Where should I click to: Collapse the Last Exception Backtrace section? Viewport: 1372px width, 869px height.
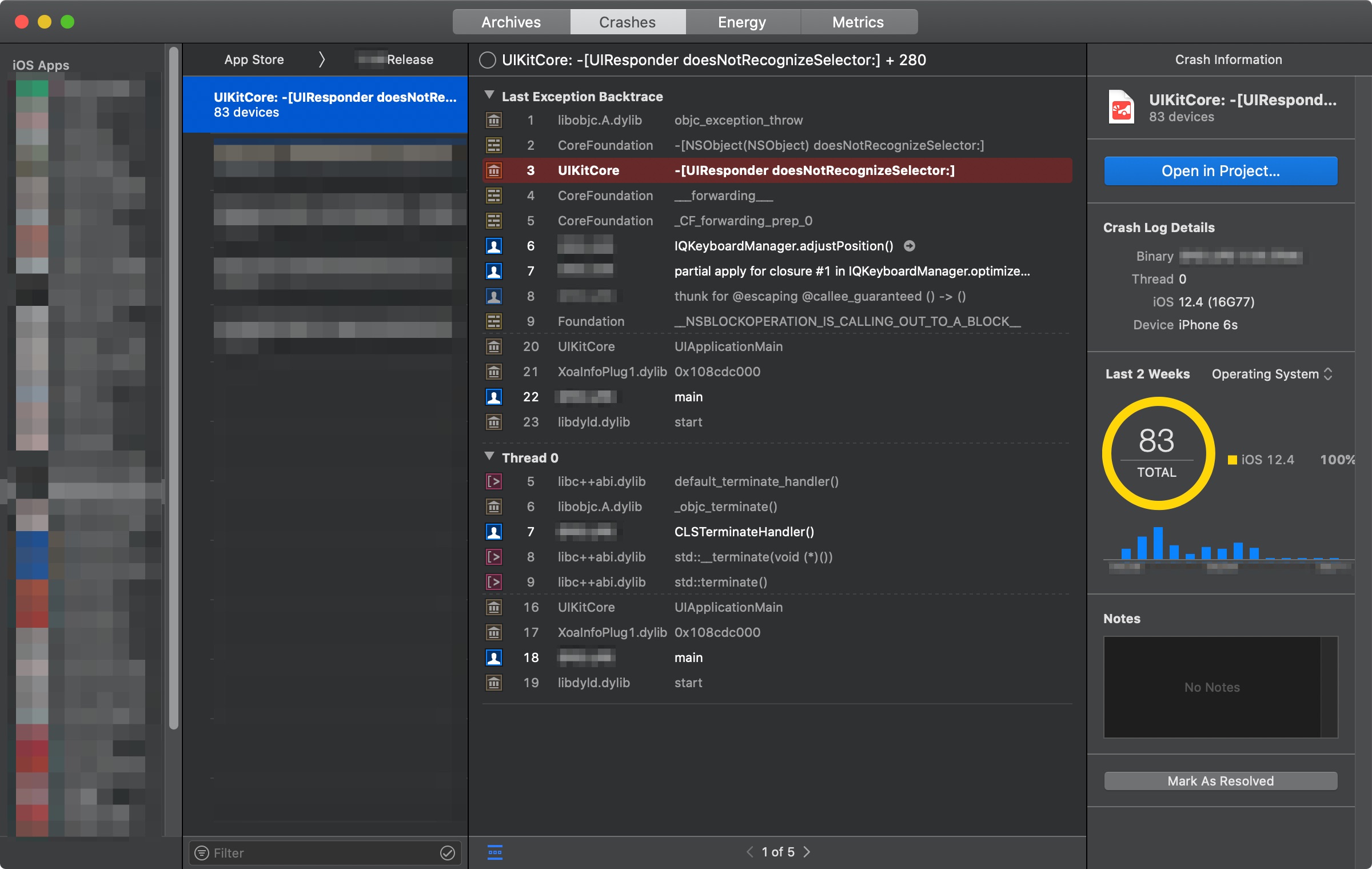click(x=489, y=95)
